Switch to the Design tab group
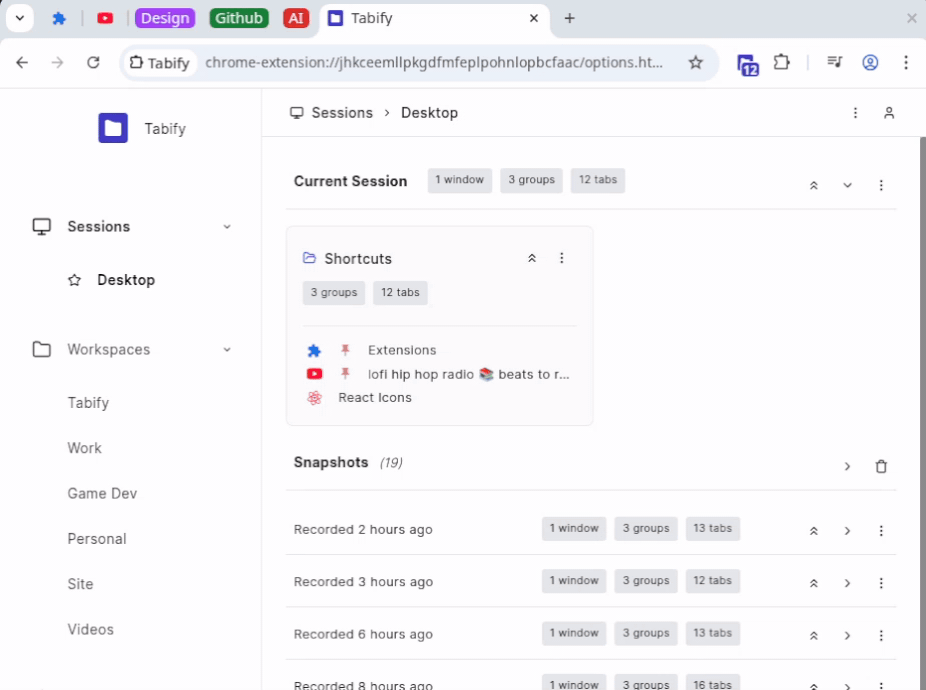The width and height of the screenshot is (926, 690). tap(165, 18)
